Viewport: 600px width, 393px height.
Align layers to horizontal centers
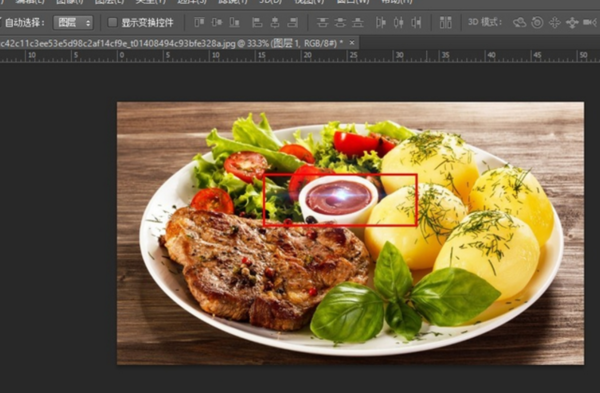tap(275, 23)
